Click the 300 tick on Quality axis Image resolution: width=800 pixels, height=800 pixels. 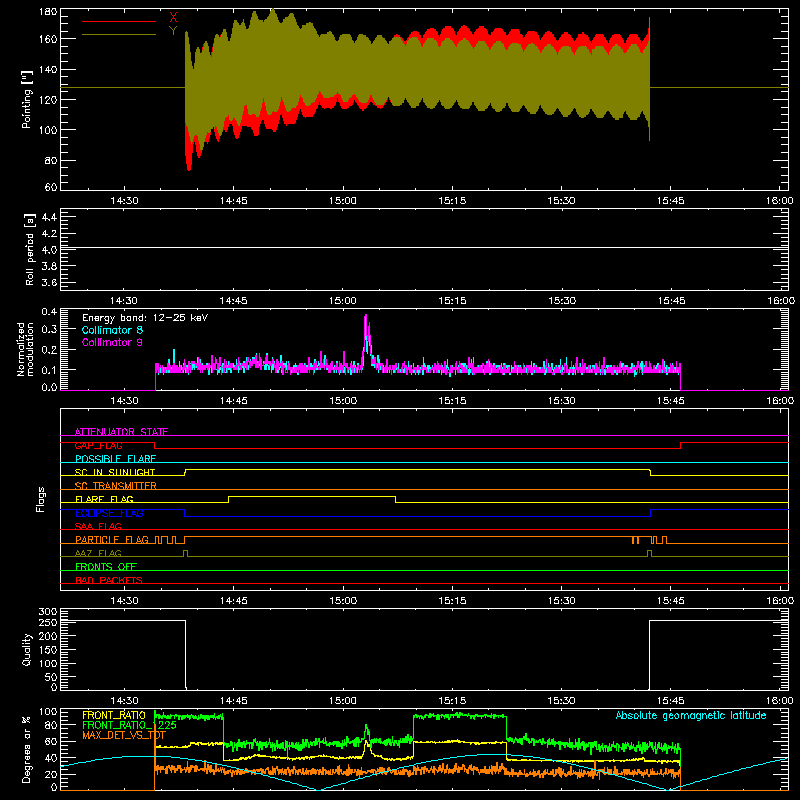pos(48,612)
